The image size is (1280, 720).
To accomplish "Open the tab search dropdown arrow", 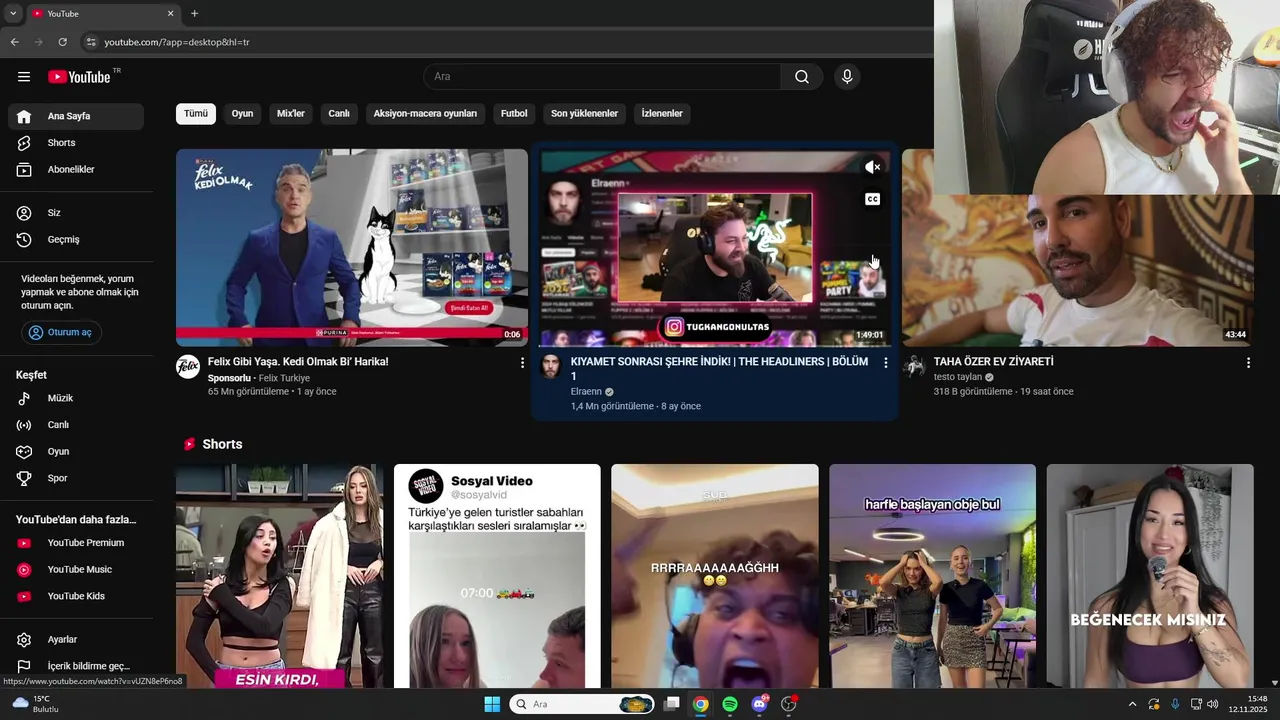I will pos(13,14).
